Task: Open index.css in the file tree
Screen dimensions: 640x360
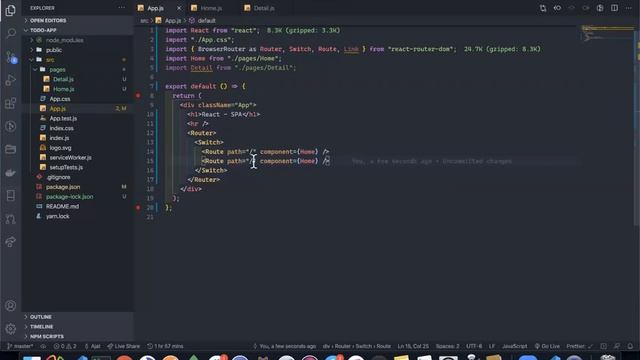Action: tap(78, 128)
